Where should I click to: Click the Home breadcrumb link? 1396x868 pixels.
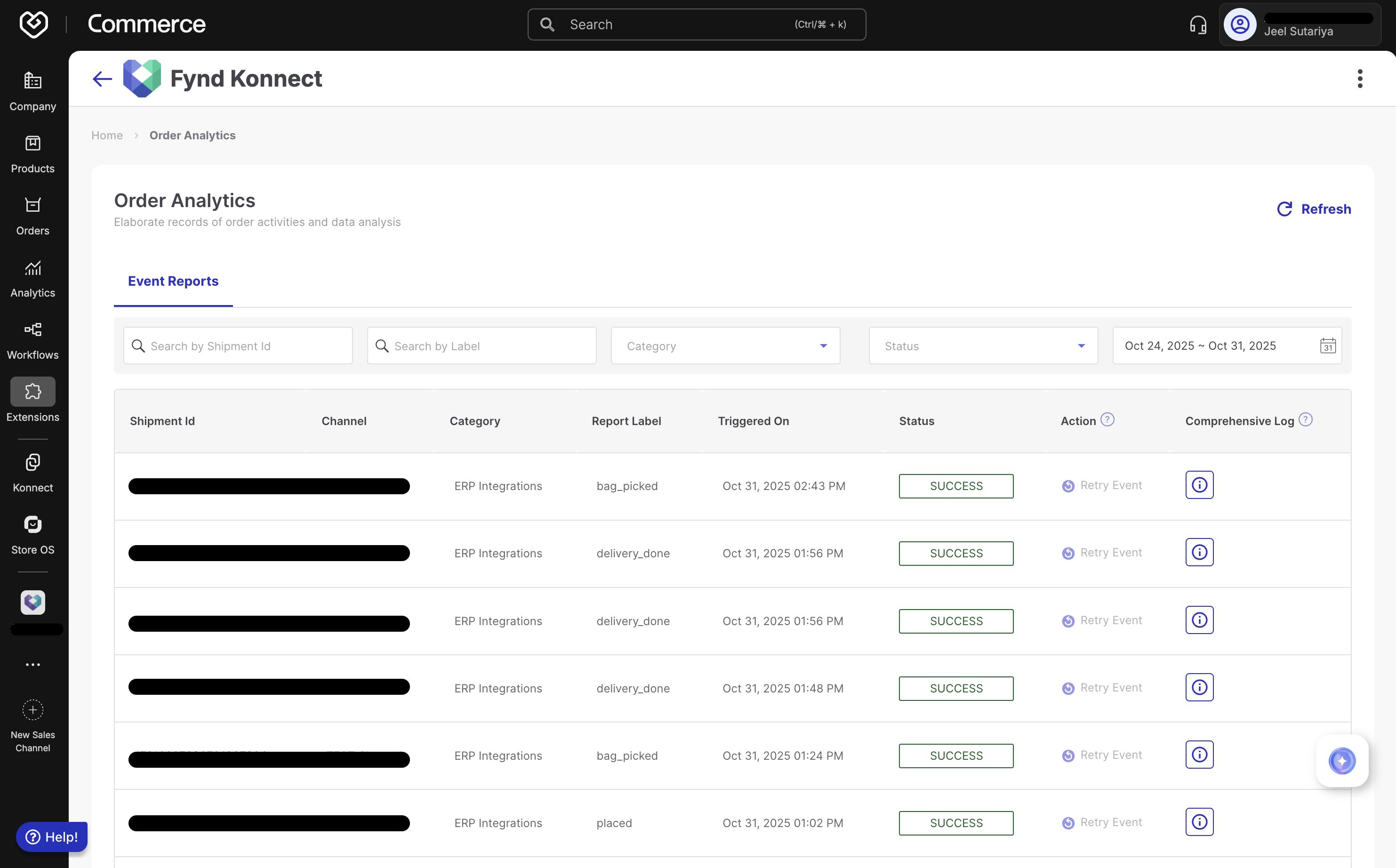[107, 136]
